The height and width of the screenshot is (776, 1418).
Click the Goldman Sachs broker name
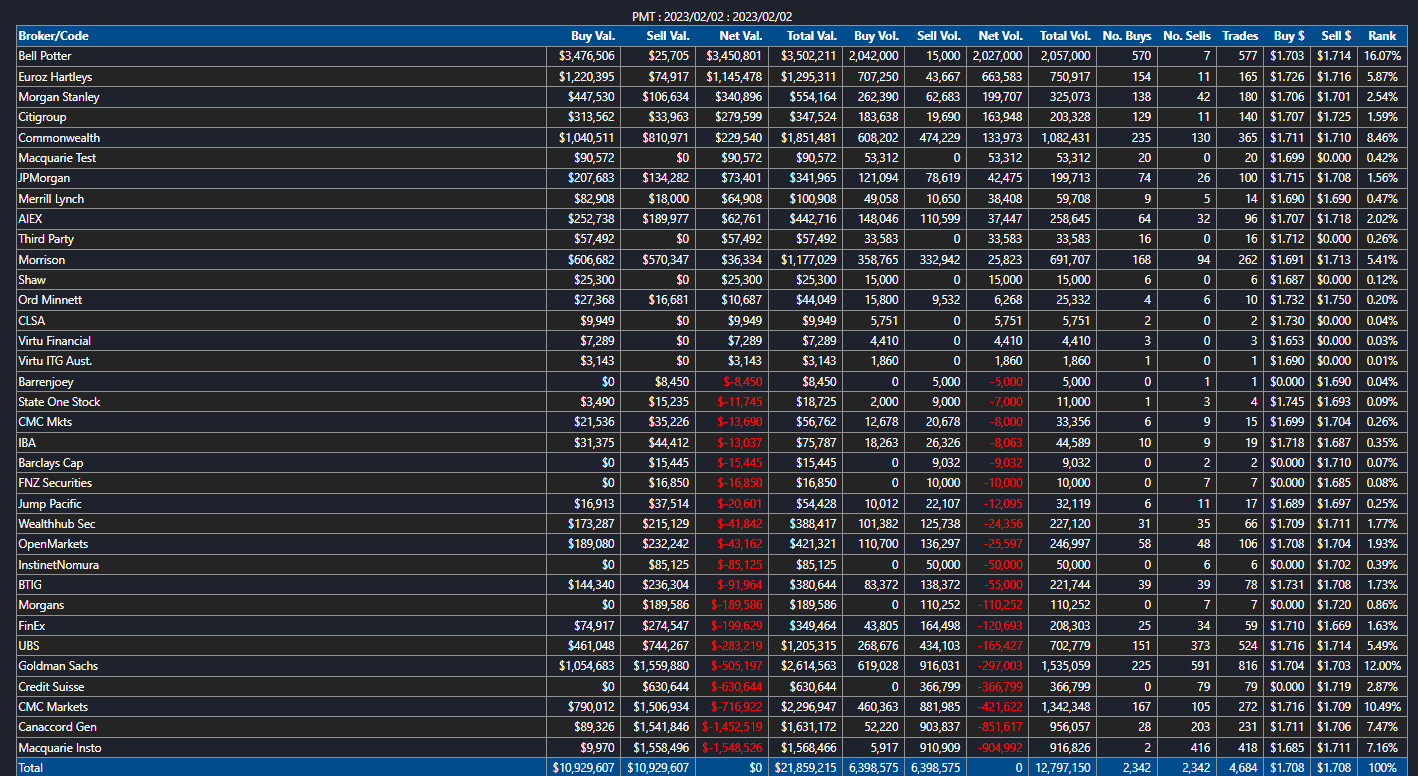click(58, 666)
